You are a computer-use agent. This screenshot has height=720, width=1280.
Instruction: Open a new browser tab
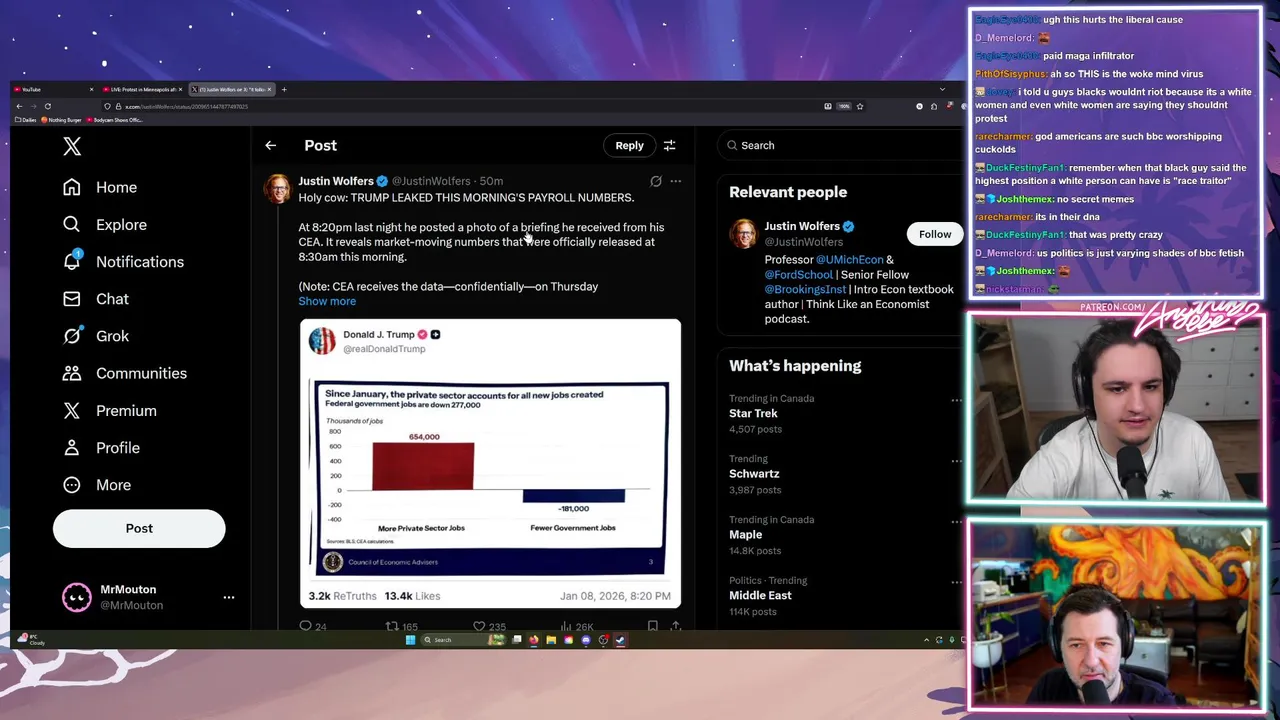(x=284, y=89)
